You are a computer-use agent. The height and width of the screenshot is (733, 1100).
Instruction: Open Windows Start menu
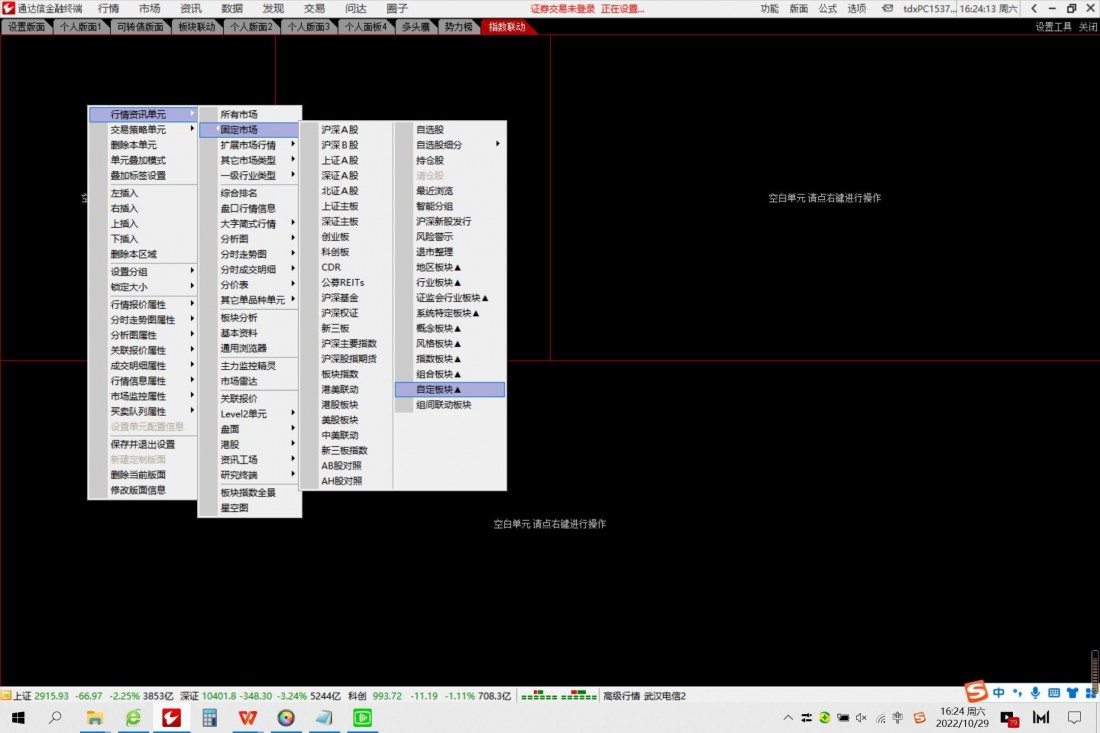click(x=18, y=718)
